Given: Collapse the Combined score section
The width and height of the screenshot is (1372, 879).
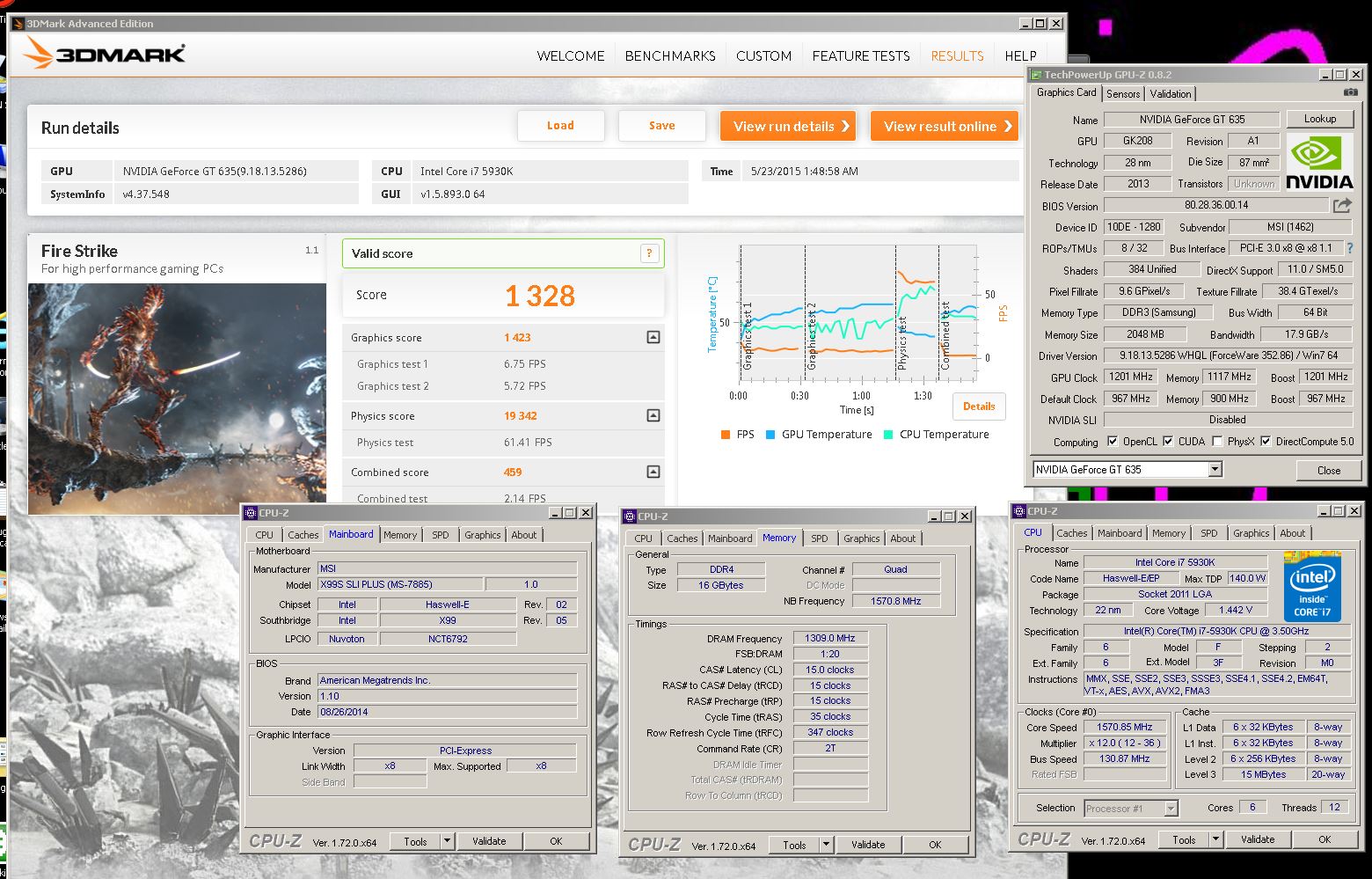Looking at the screenshot, I should click(653, 472).
